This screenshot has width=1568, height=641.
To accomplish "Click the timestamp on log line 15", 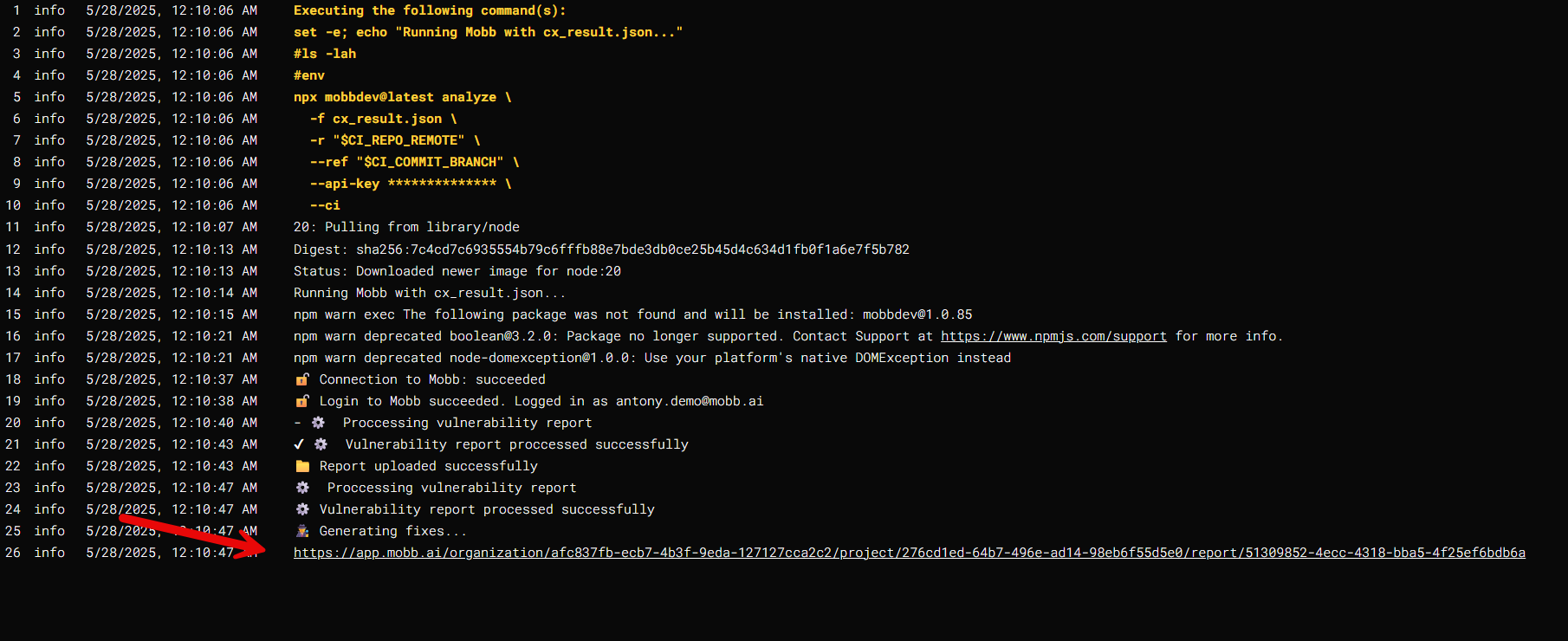I will [x=172, y=314].
